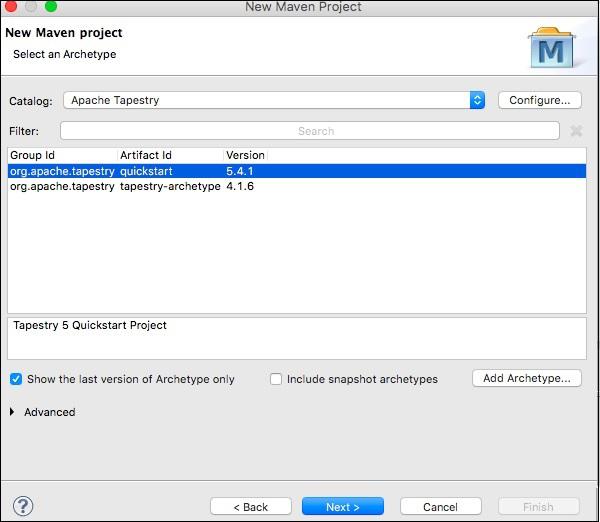The width and height of the screenshot is (600, 522).
Task: Click the red close window button
Action: (10, 6)
